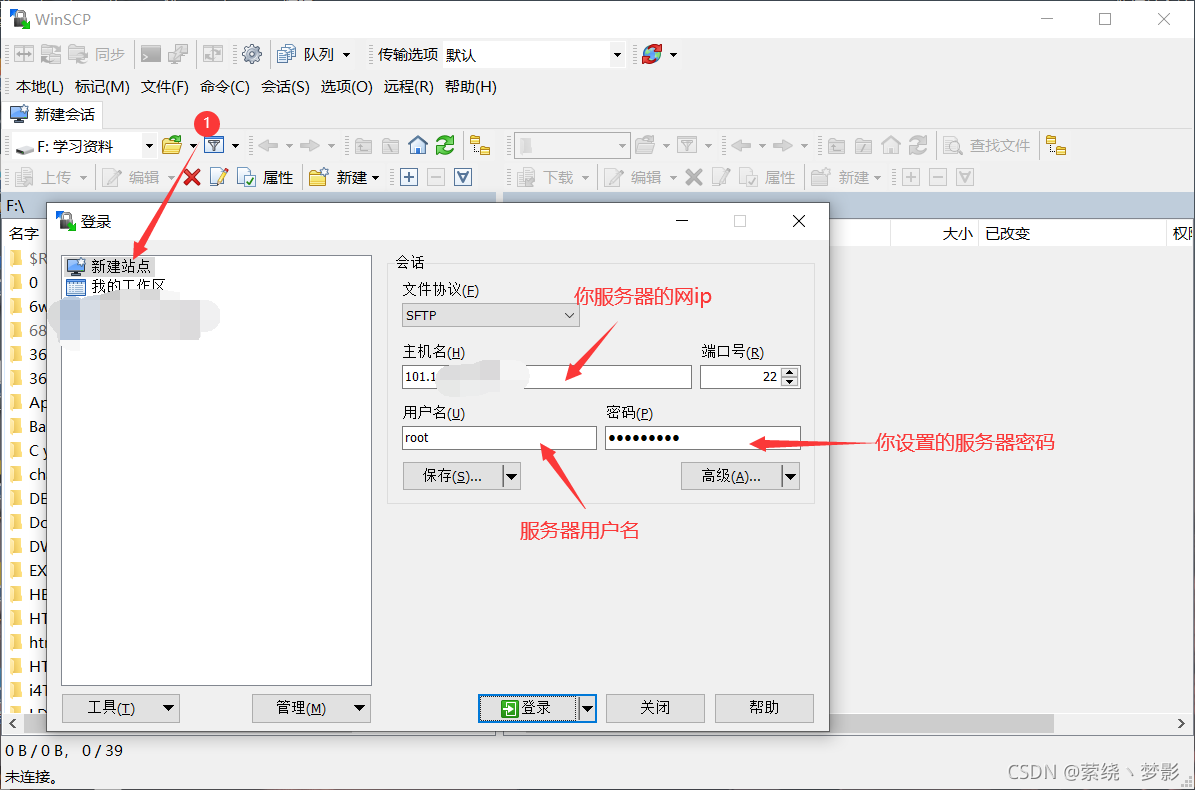Click the 关闭 button in login dialog
Viewport: 1195px width, 790px height.
655,708
